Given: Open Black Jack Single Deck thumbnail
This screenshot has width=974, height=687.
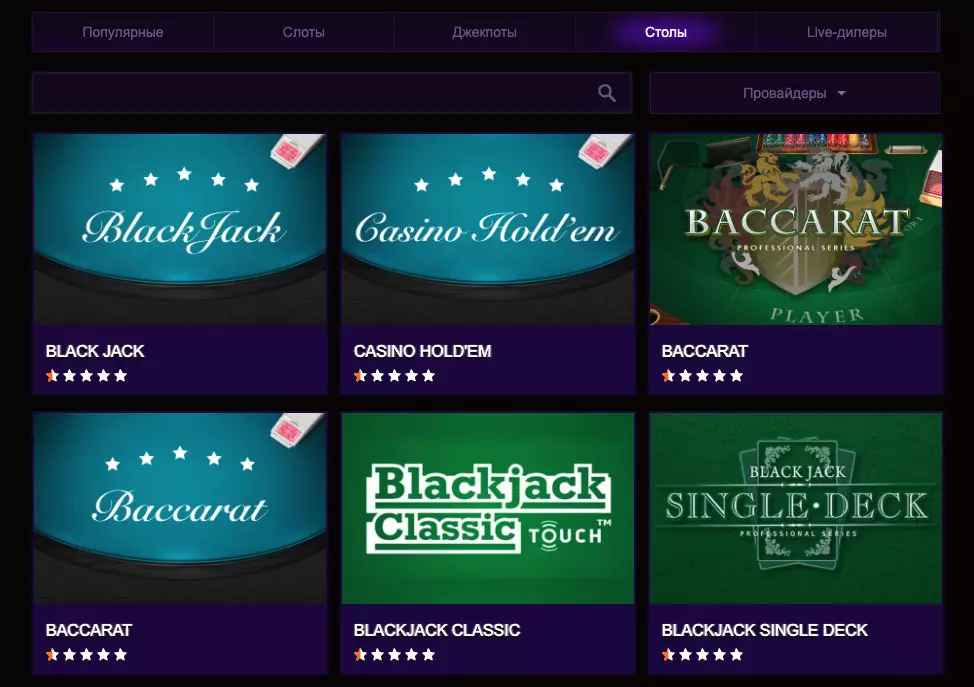Looking at the screenshot, I should pos(796,508).
